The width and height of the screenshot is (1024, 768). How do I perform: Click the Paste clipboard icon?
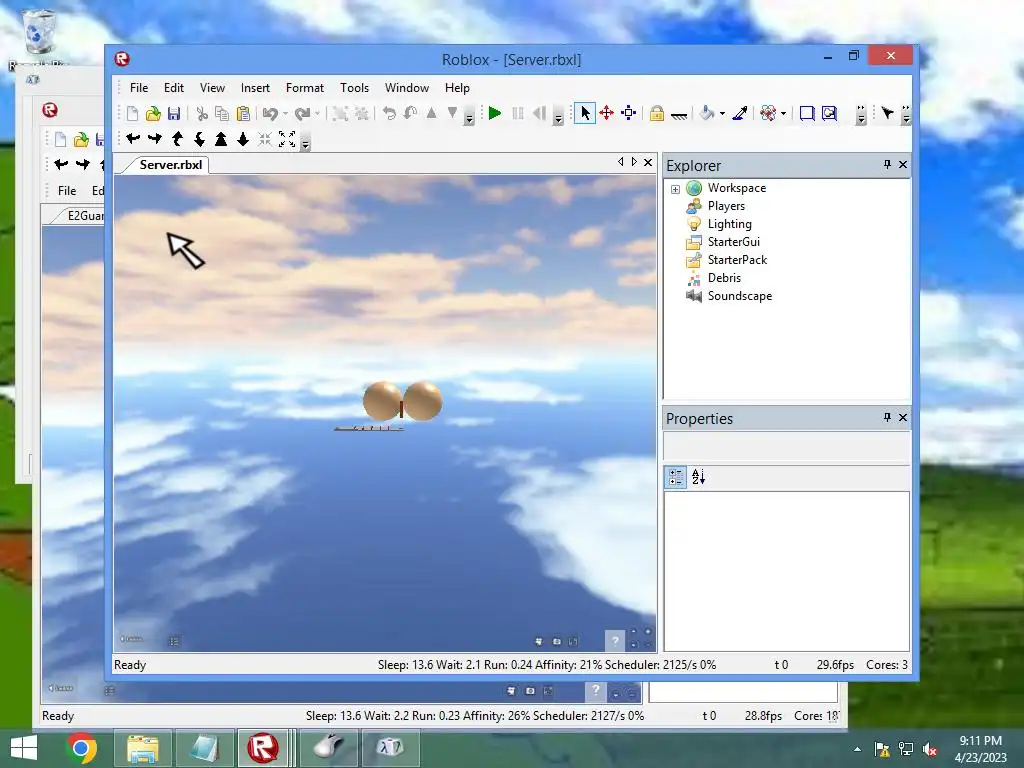[243, 114]
